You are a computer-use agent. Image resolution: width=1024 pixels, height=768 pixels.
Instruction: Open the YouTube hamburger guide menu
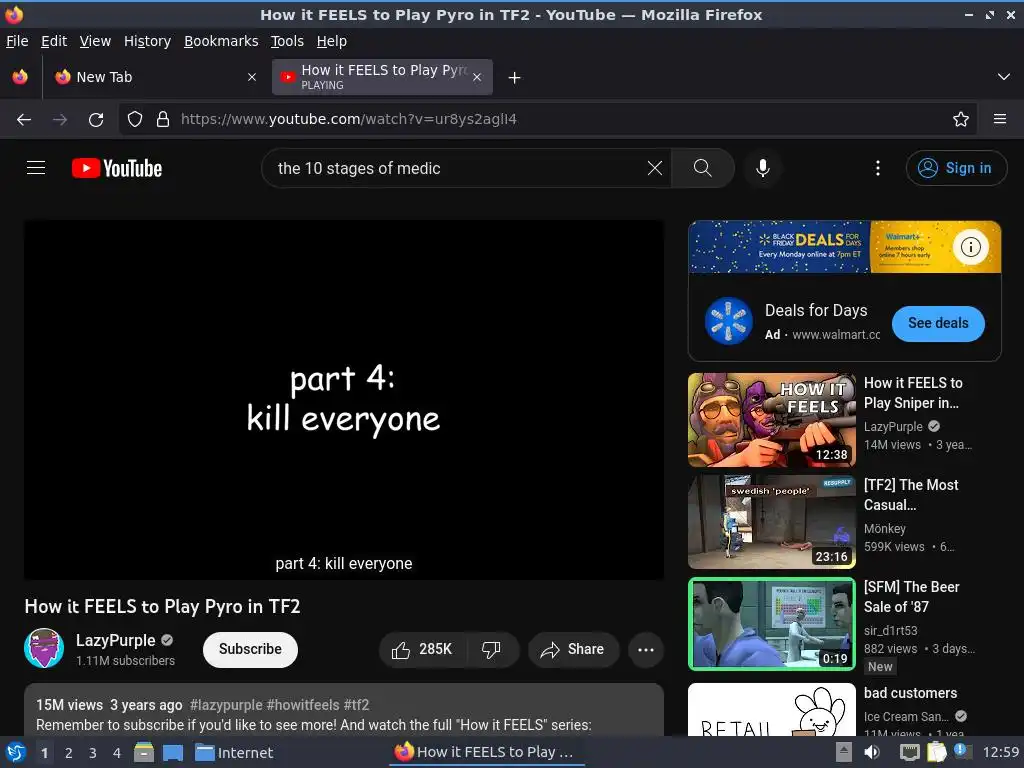click(x=36, y=168)
